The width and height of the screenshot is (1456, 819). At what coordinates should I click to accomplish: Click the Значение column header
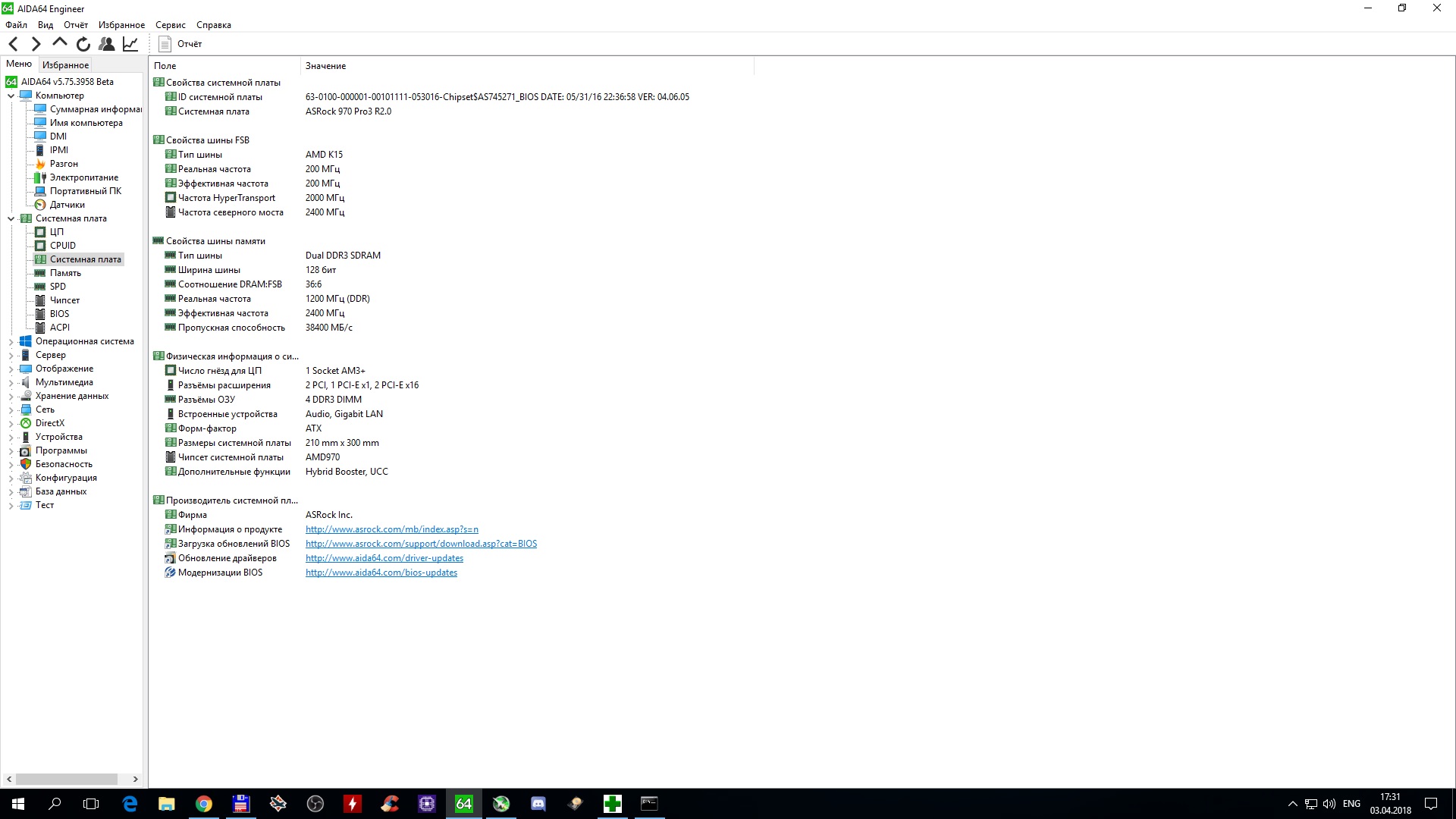pyautogui.click(x=325, y=66)
